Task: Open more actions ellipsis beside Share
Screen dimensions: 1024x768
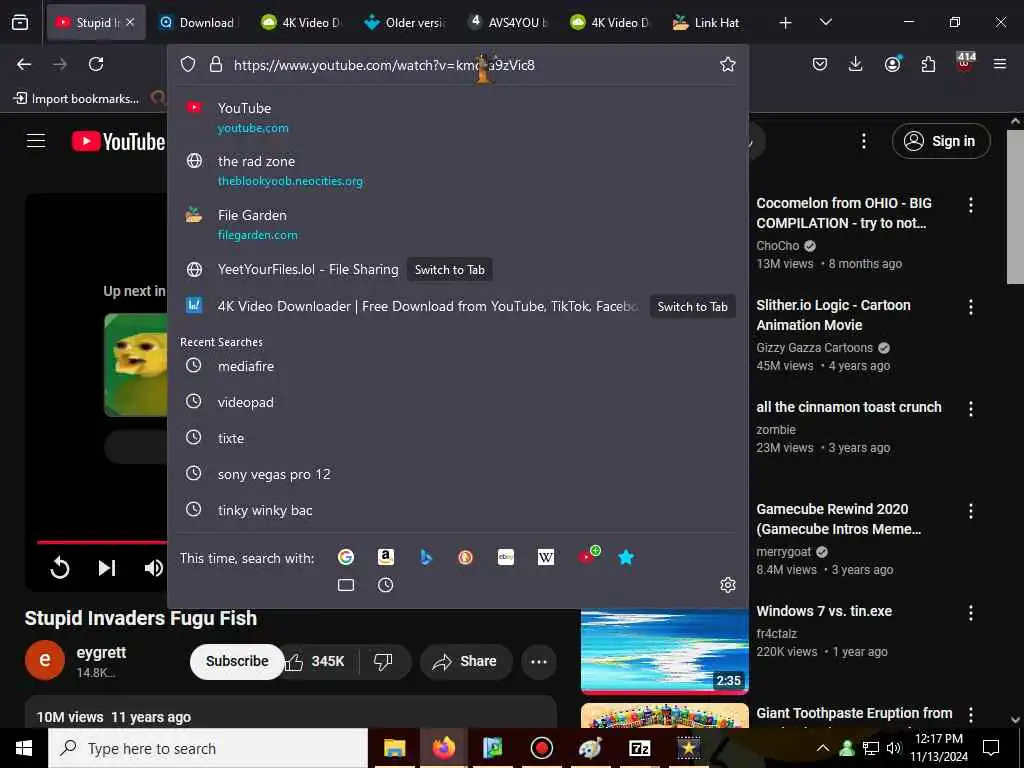Action: pyautogui.click(x=539, y=662)
